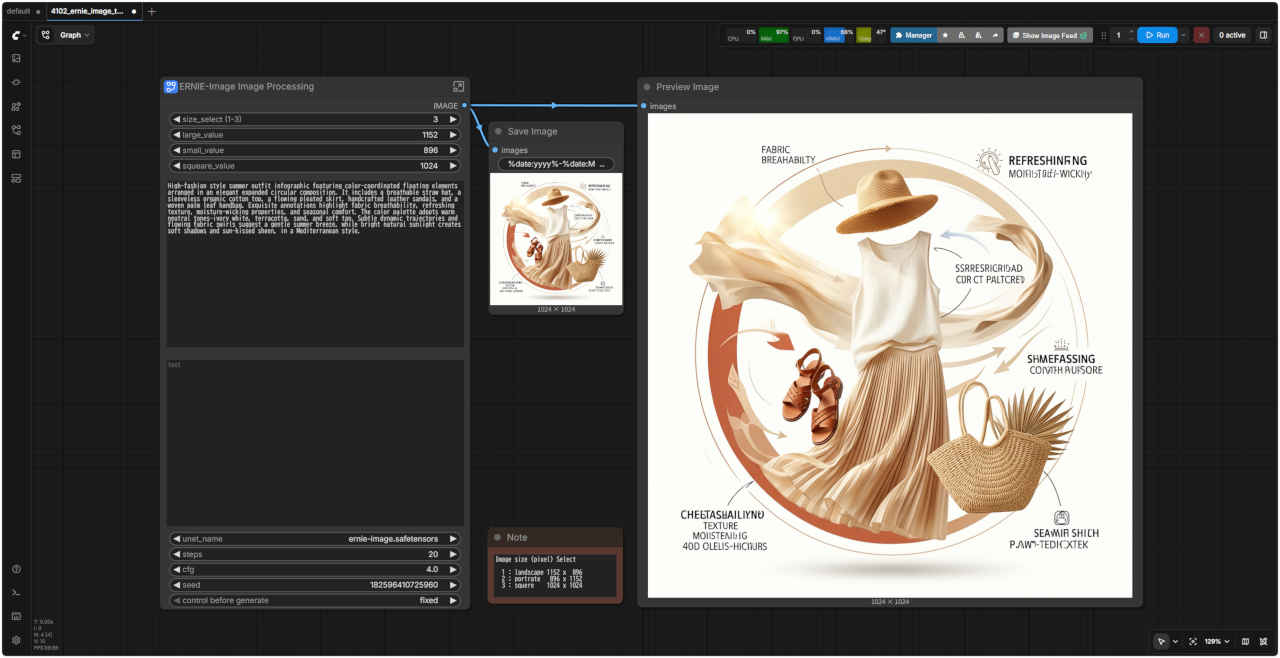Click the 0 active queue button
The width and height of the screenshot is (1280, 658).
pyautogui.click(x=1231, y=35)
